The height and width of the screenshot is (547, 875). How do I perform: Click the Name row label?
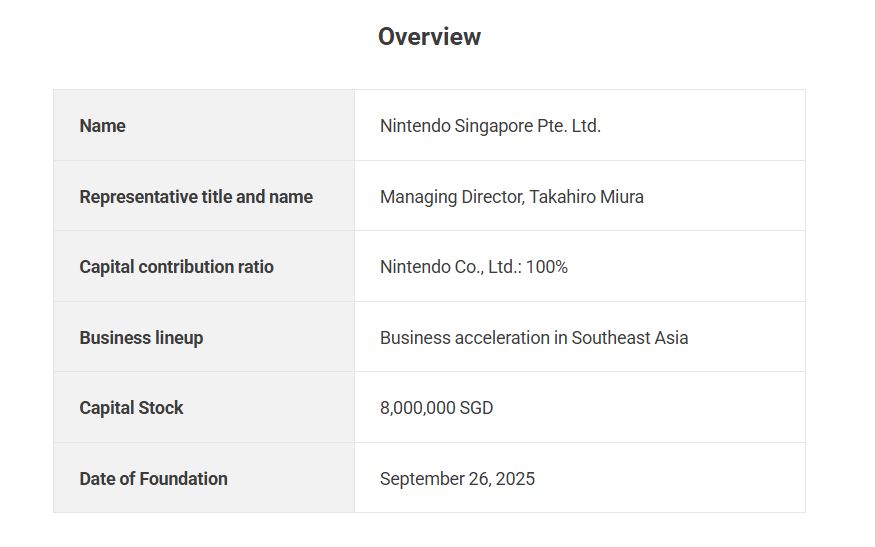(x=102, y=126)
